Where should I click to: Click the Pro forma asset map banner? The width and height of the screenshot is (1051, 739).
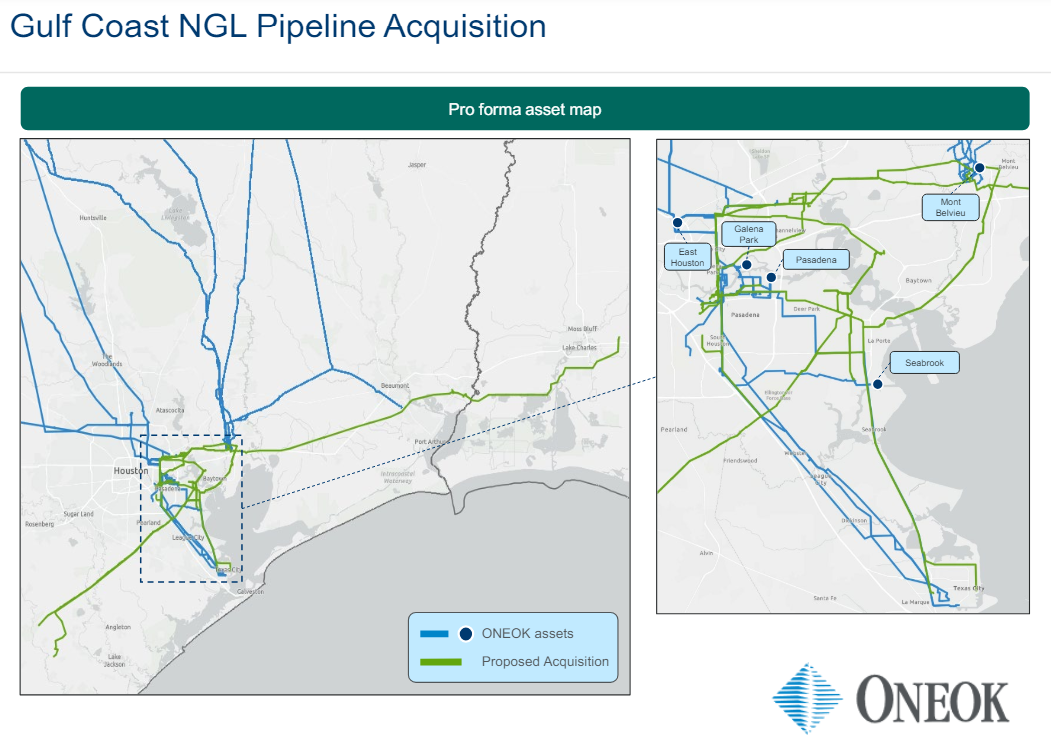coord(525,109)
